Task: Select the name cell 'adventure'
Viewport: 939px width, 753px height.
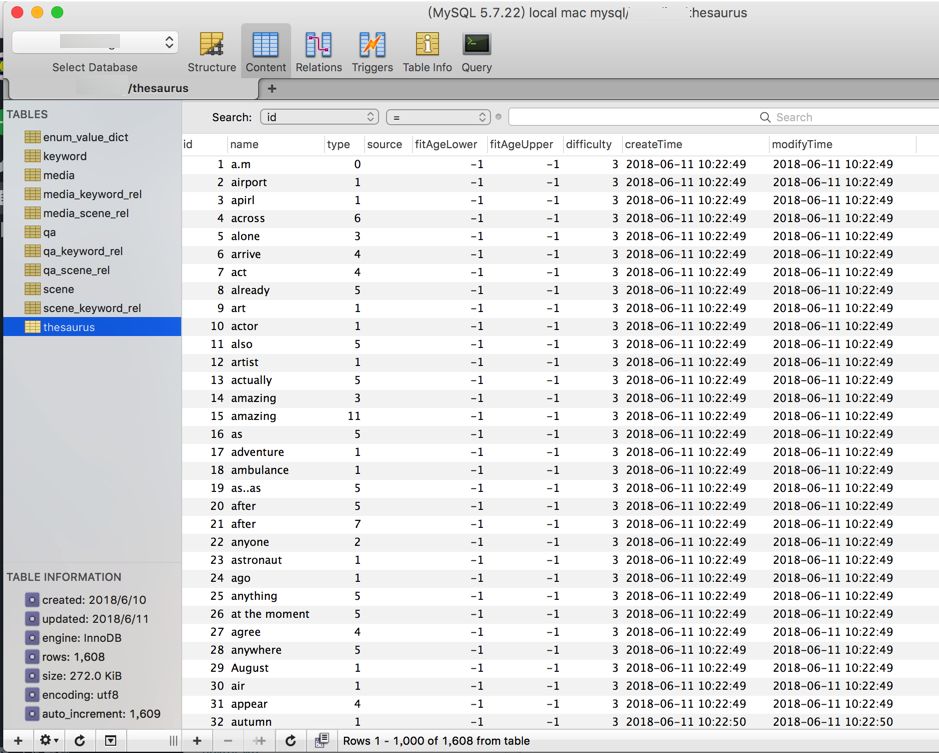Action: point(258,452)
